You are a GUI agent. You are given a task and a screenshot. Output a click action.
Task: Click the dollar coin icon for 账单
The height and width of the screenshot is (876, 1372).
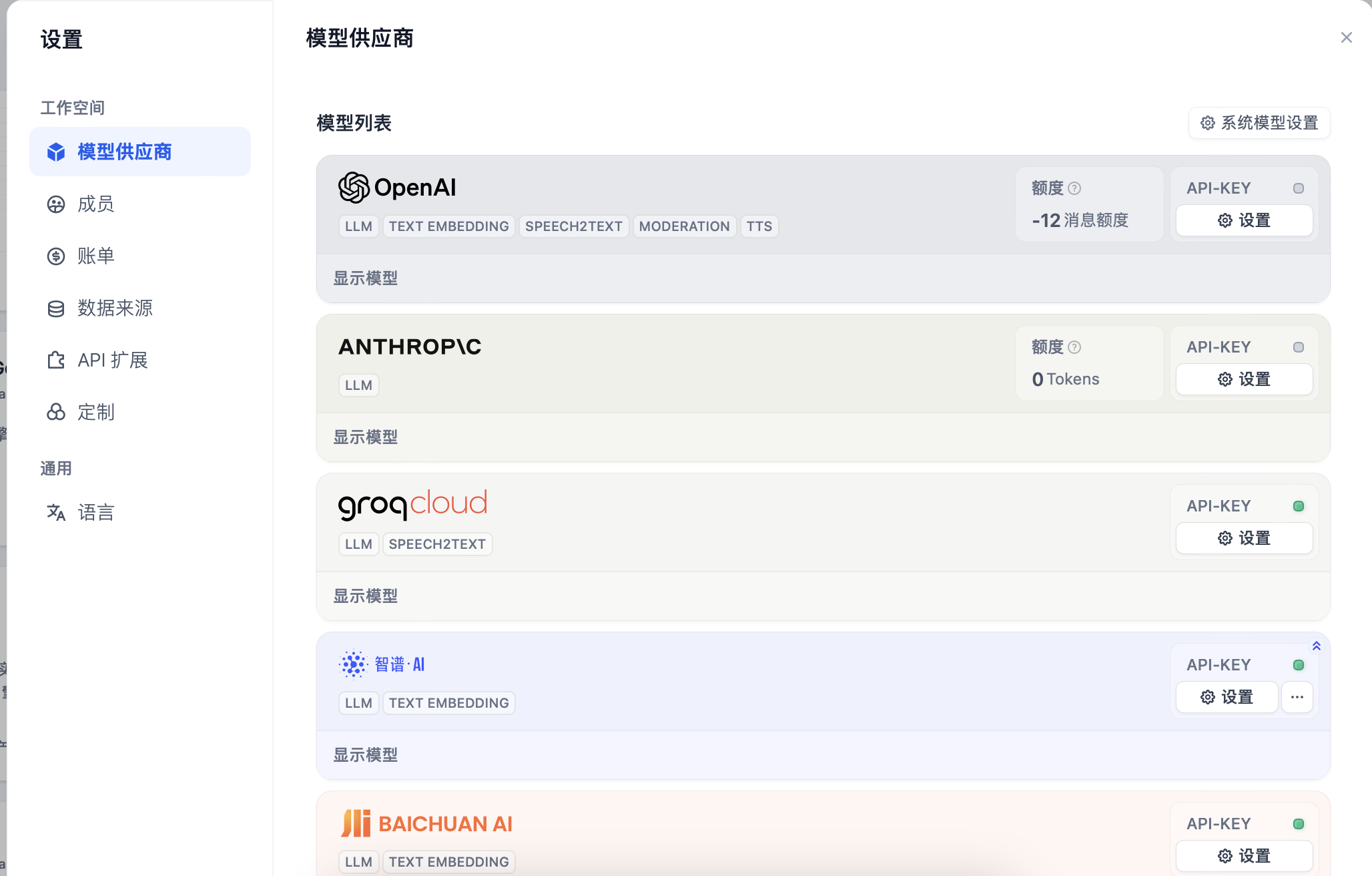[56, 256]
